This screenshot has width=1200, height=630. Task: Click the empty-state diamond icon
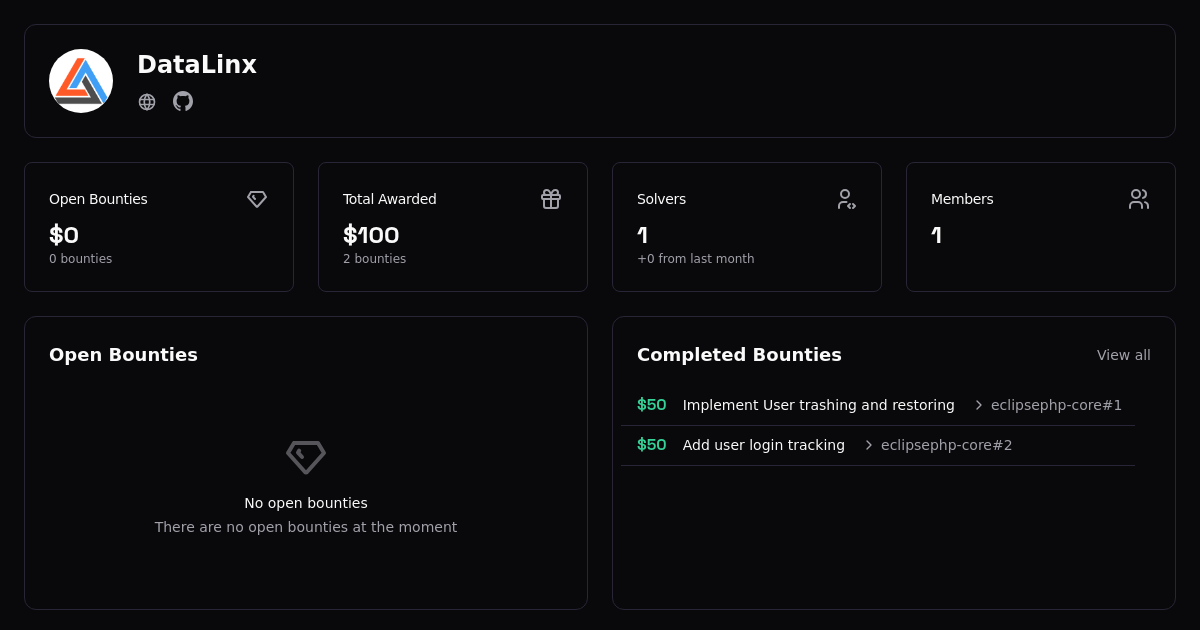click(x=306, y=457)
